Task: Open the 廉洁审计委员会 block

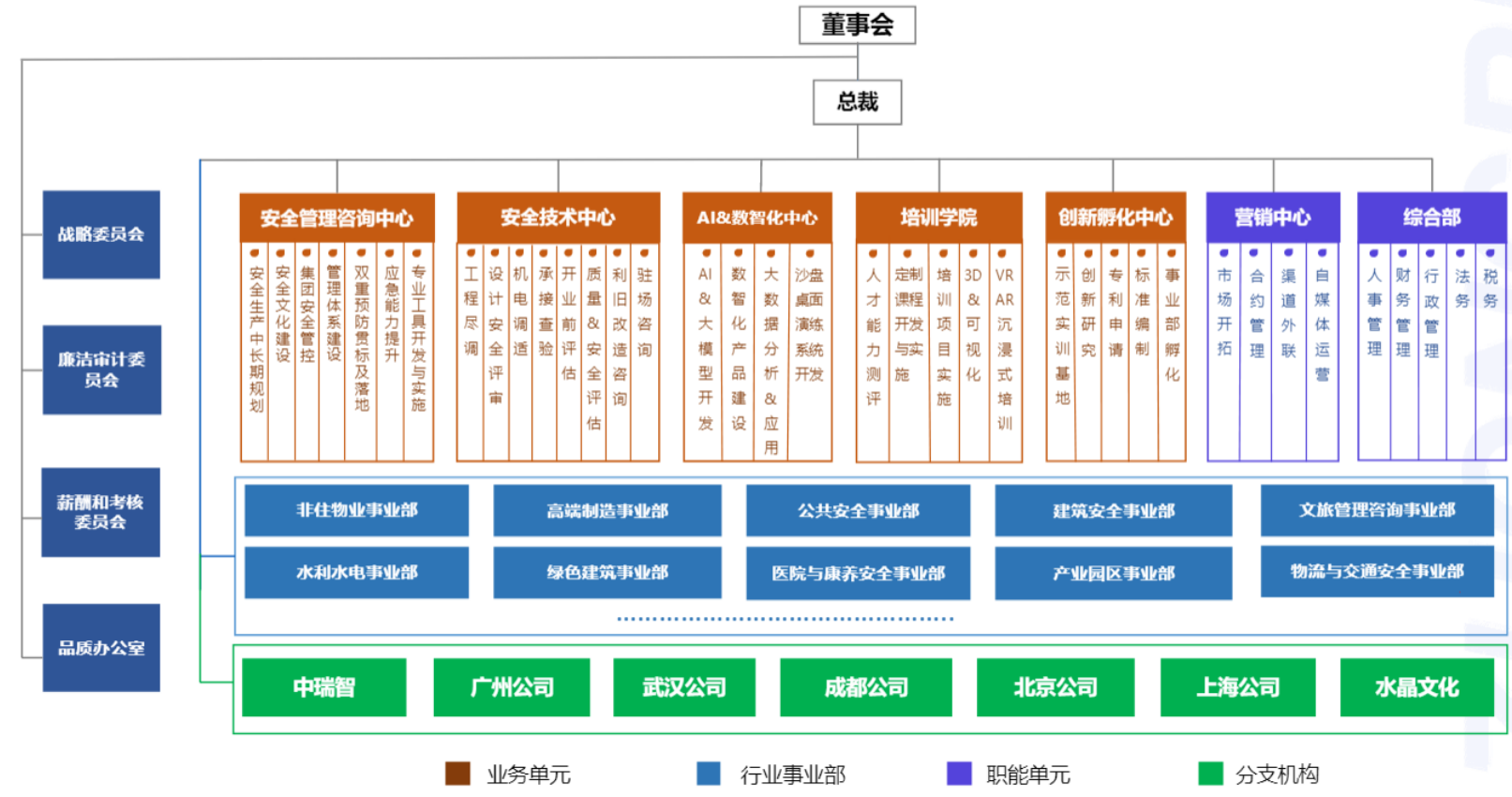Action: (101, 369)
